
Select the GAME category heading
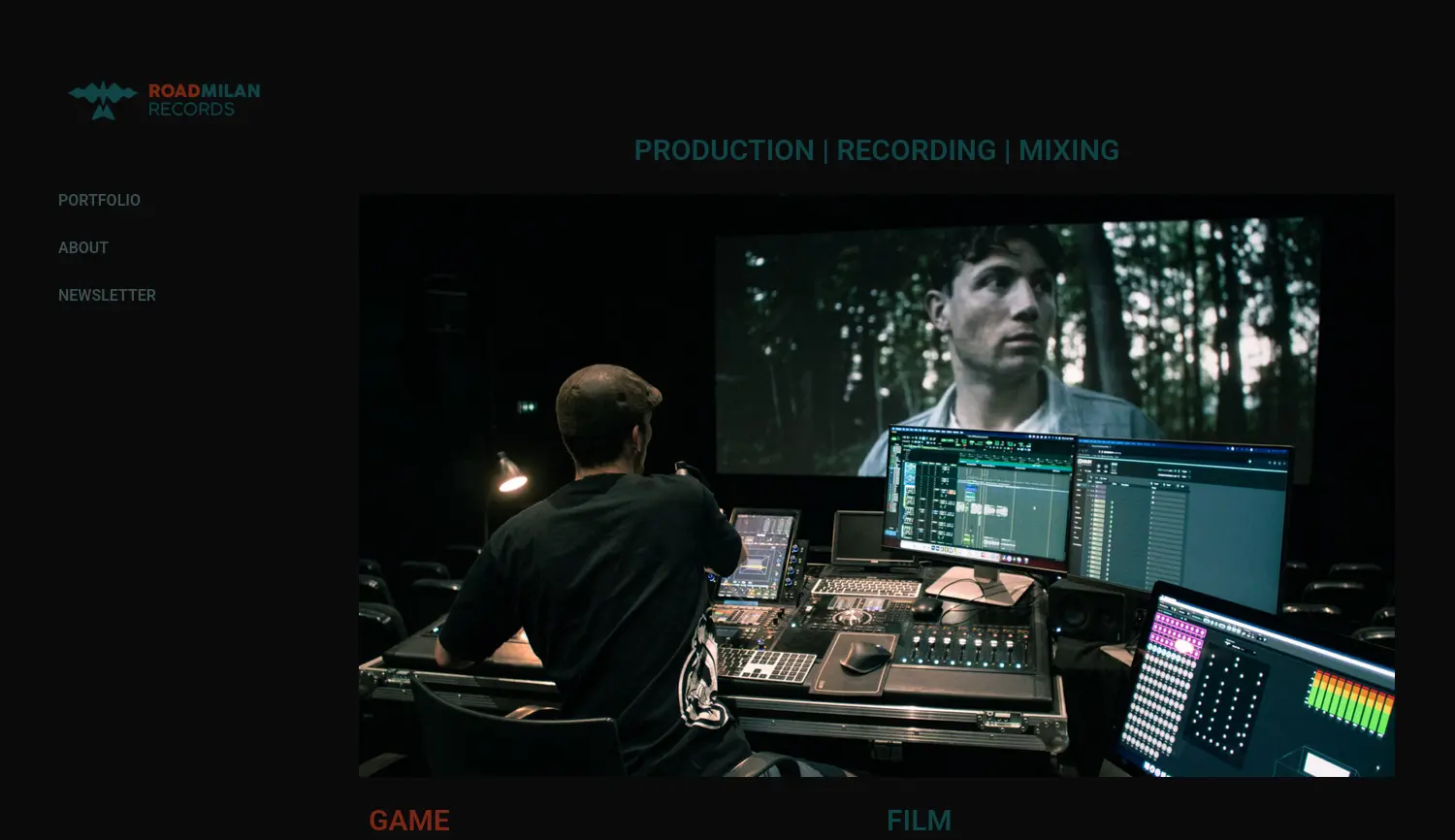click(408, 820)
